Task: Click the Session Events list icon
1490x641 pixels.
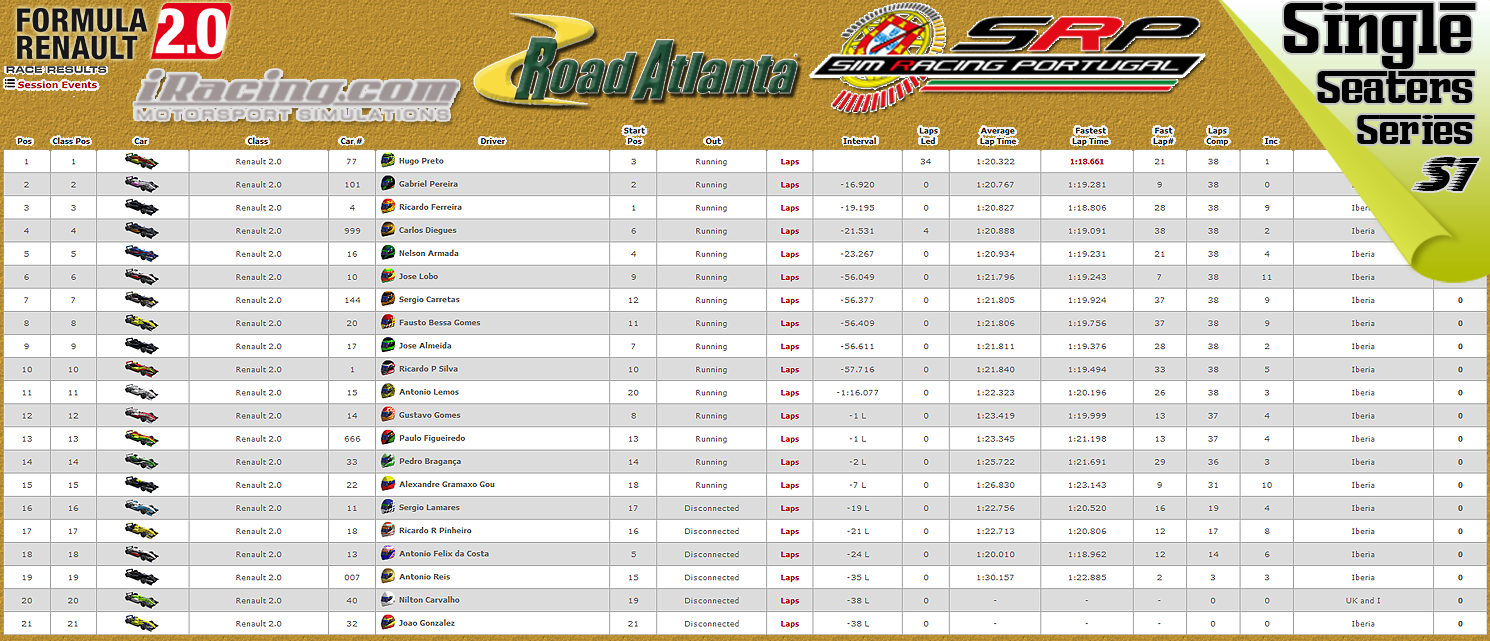Action: 9,84
